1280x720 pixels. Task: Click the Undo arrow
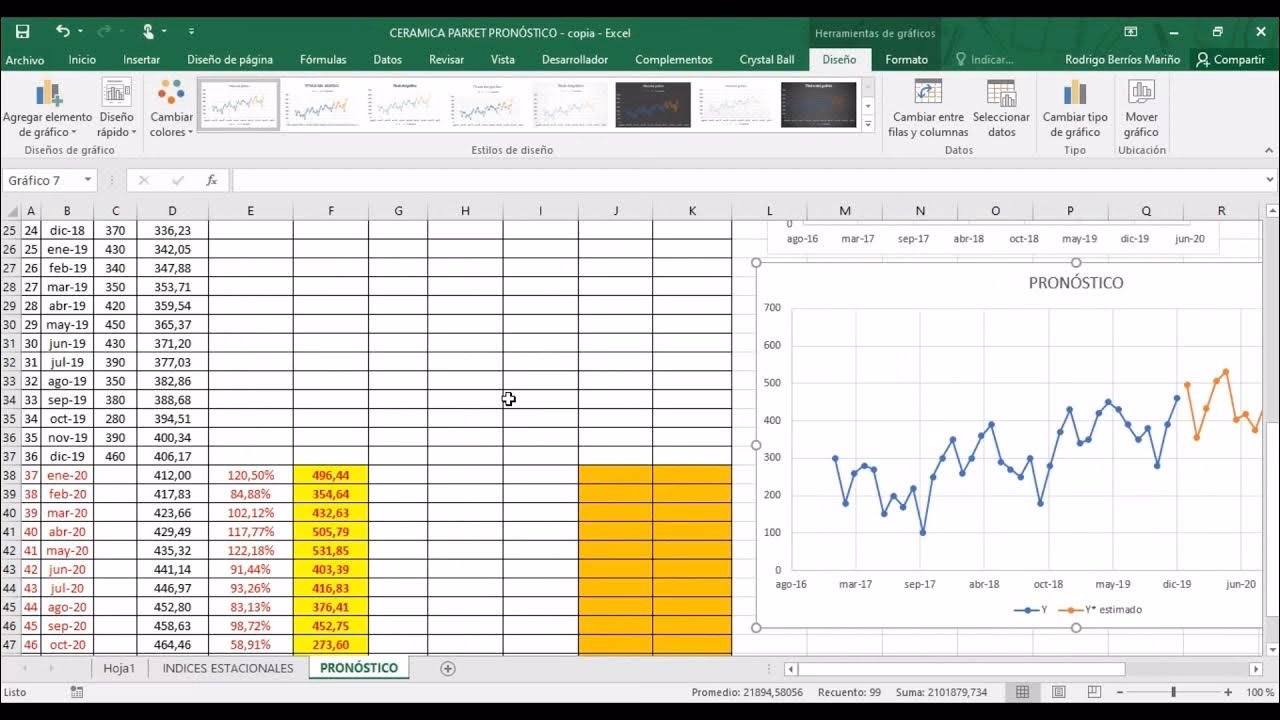click(x=62, y=31)
